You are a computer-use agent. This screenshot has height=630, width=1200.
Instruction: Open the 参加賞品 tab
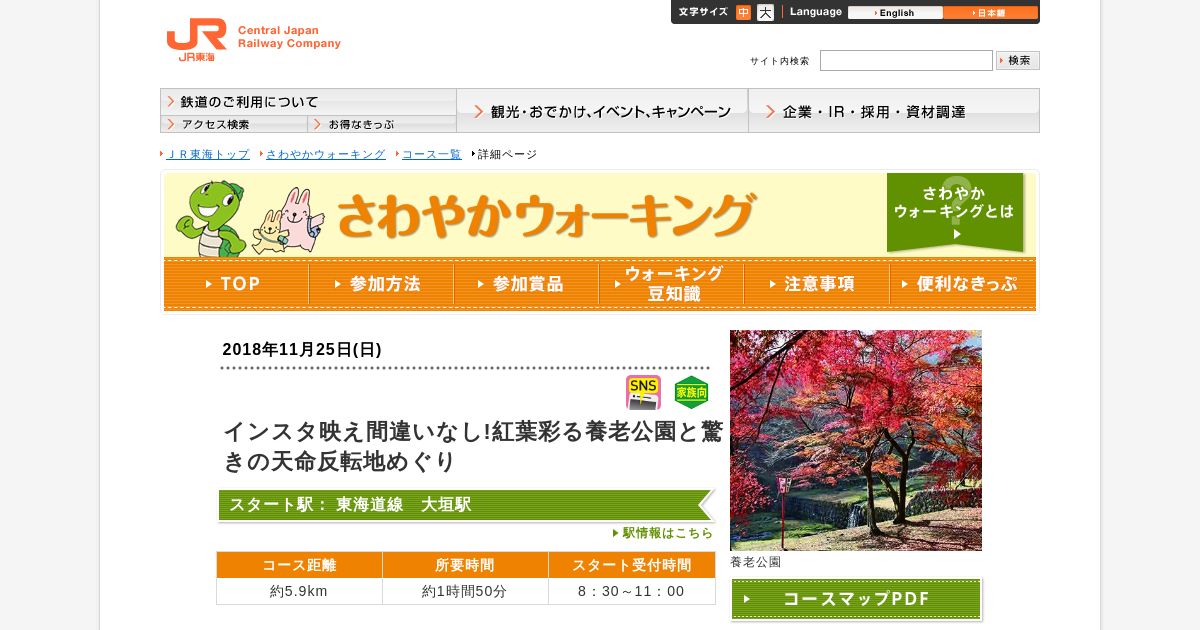click(526, 284)
